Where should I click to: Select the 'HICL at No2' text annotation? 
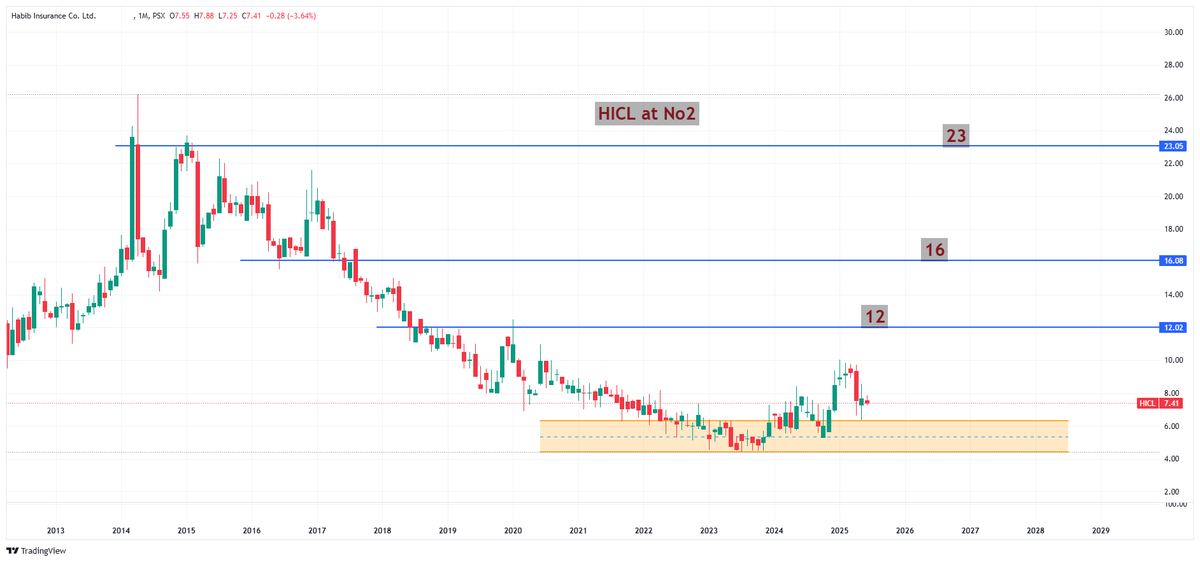pos(646,113)
